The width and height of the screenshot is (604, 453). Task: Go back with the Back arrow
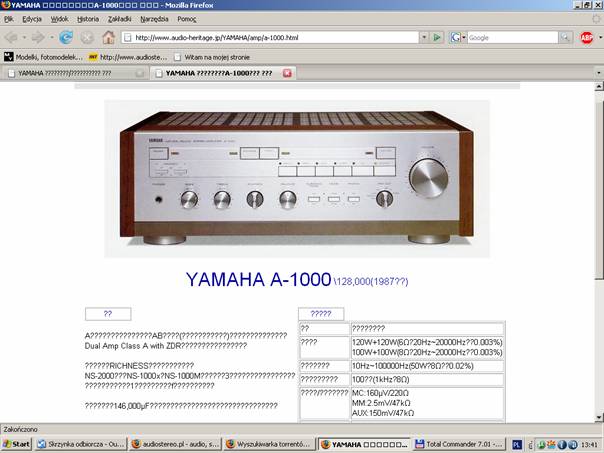12,37
